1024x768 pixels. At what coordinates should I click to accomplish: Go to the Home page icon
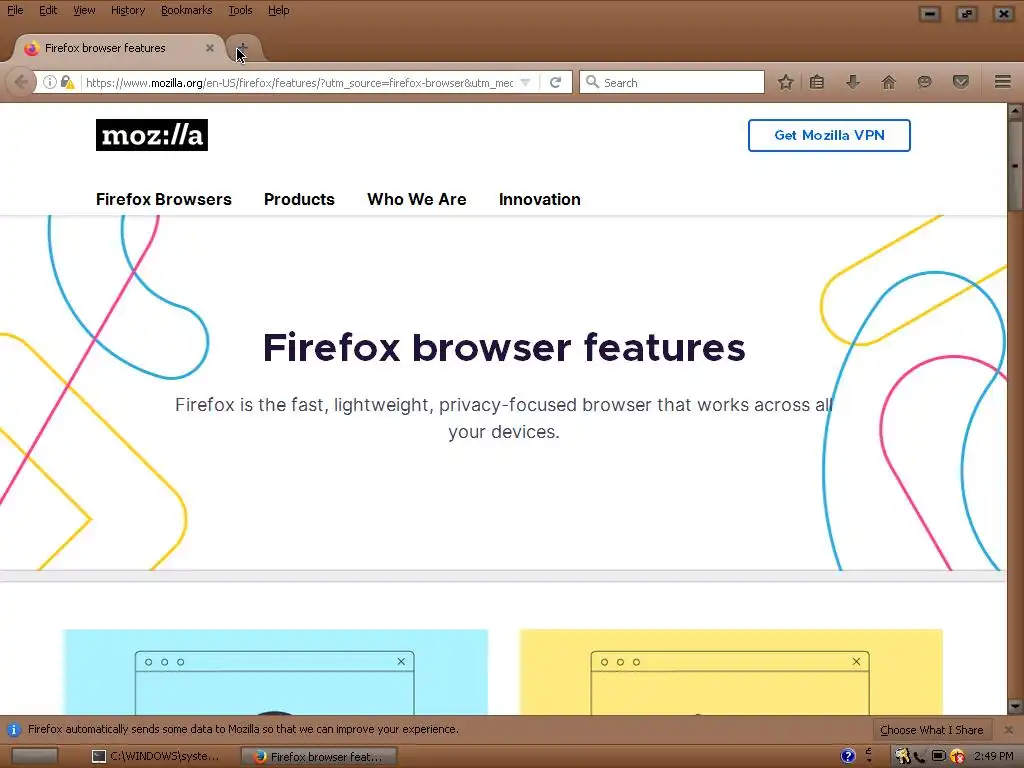pyautogui.click(x=888, y=82)
